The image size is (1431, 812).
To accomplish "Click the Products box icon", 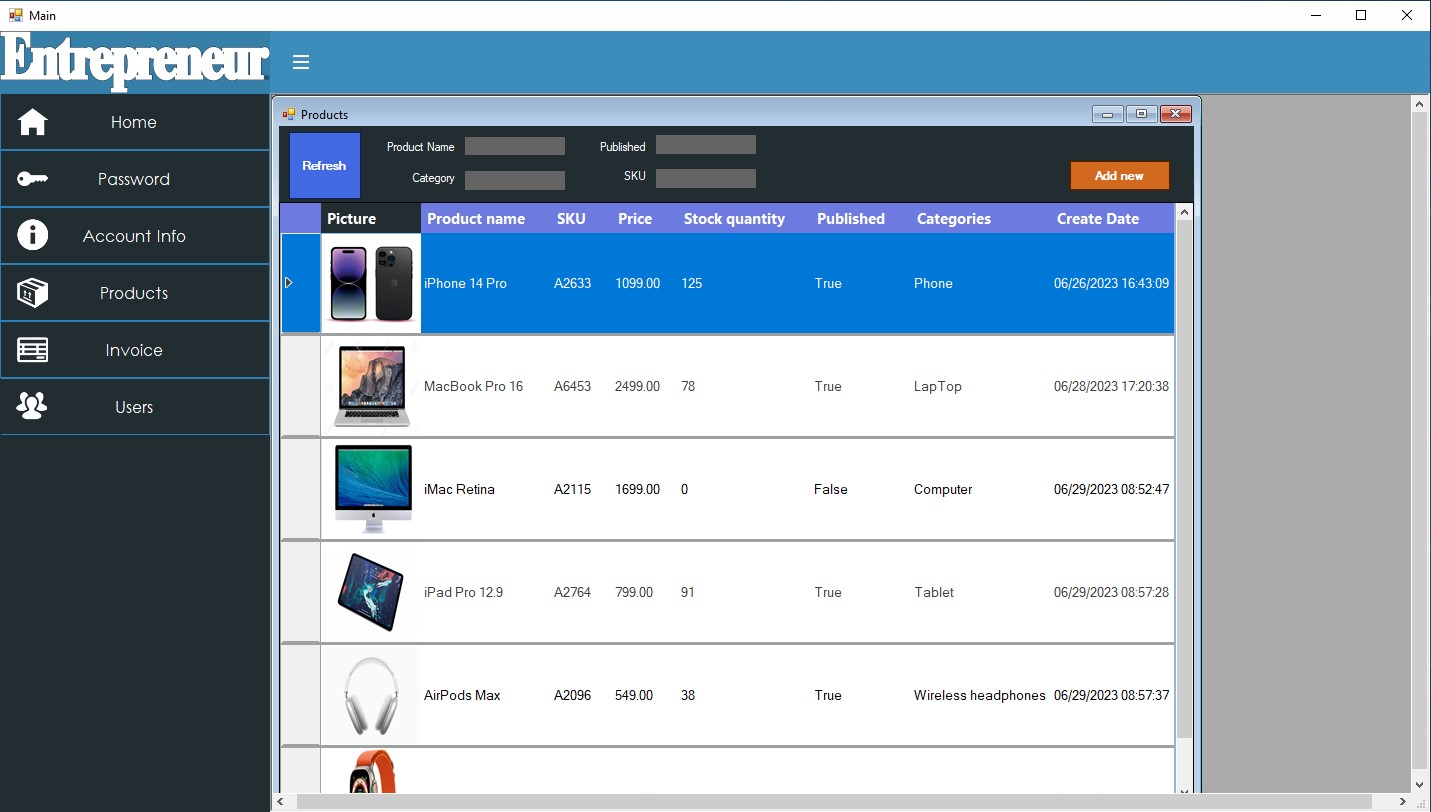I will 32,293.
